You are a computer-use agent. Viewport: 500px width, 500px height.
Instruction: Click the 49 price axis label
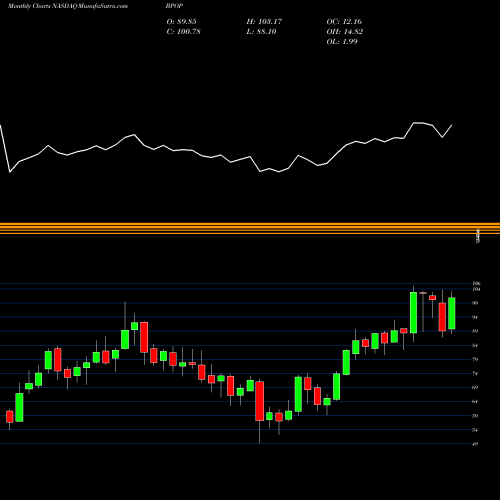pyautogui.click(x=475, y=444)
